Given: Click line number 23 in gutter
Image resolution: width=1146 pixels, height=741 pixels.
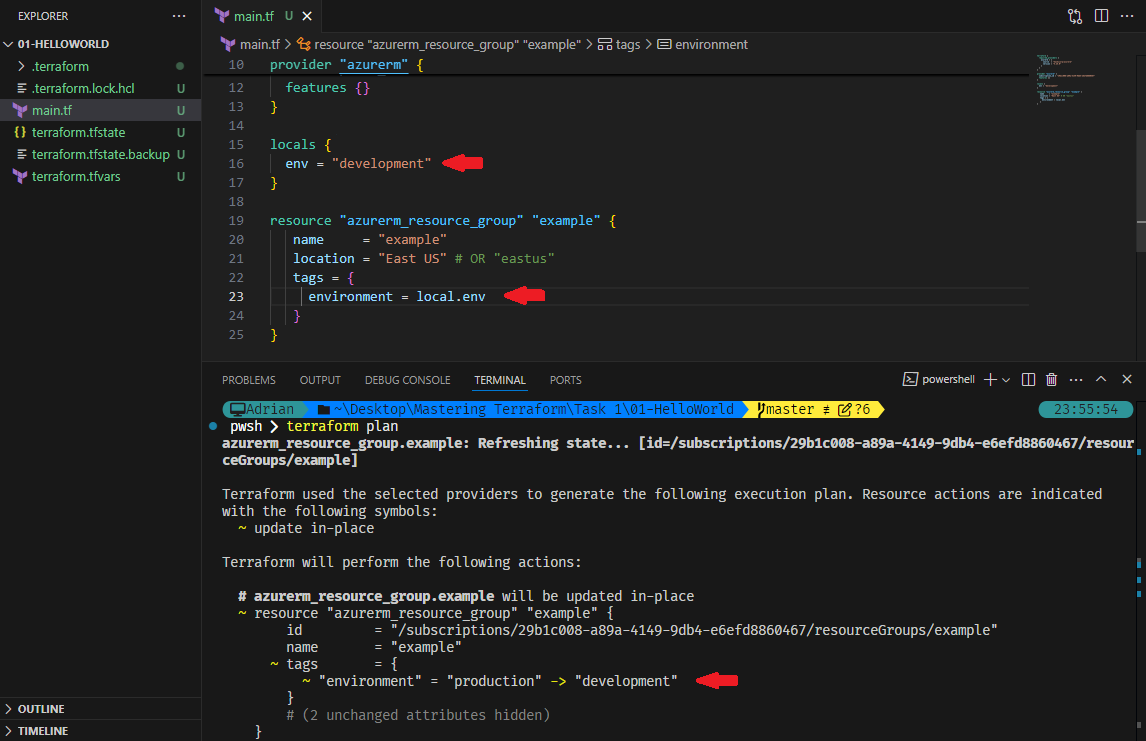Looking at the screenshot, I should [236, 297].
